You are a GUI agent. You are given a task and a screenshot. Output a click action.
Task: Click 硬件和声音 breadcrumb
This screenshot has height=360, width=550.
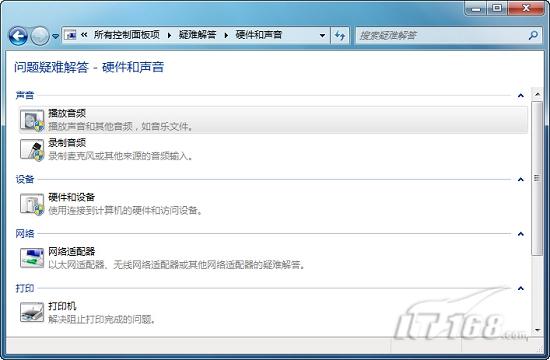(x=259, y=35)
